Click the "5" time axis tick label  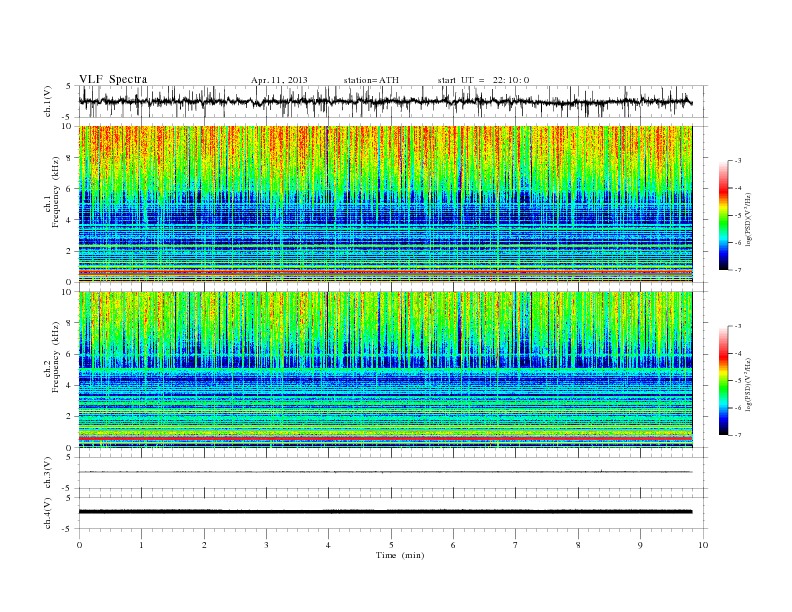[391, 545]
